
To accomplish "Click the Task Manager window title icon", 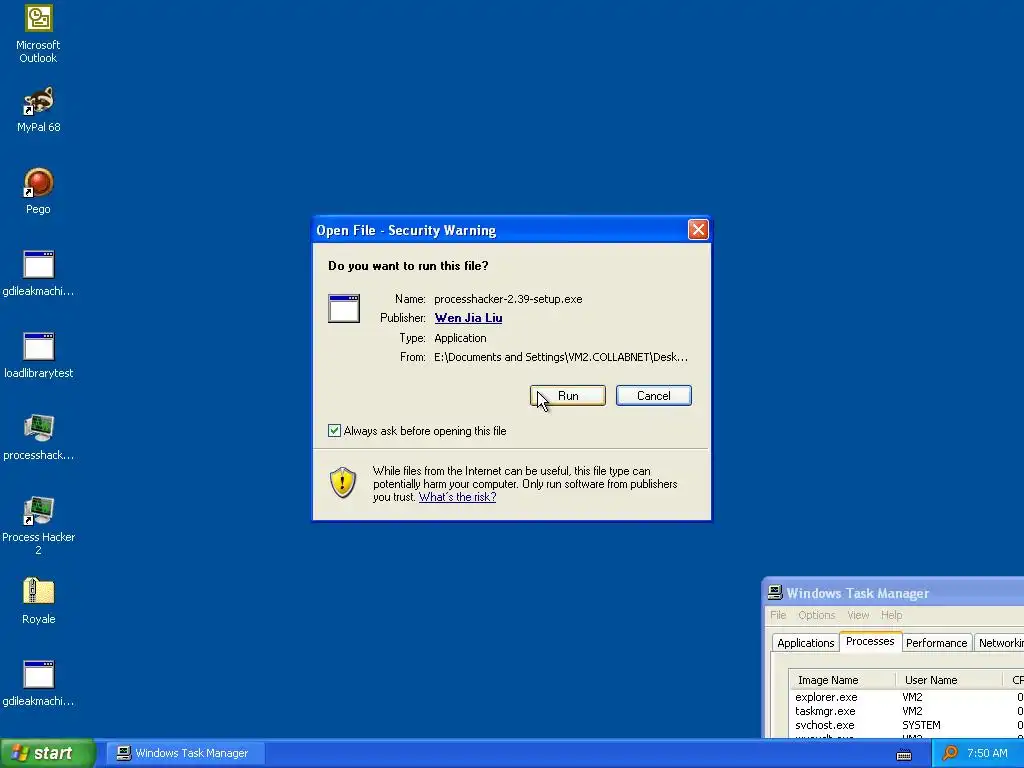I will (775, 593).
